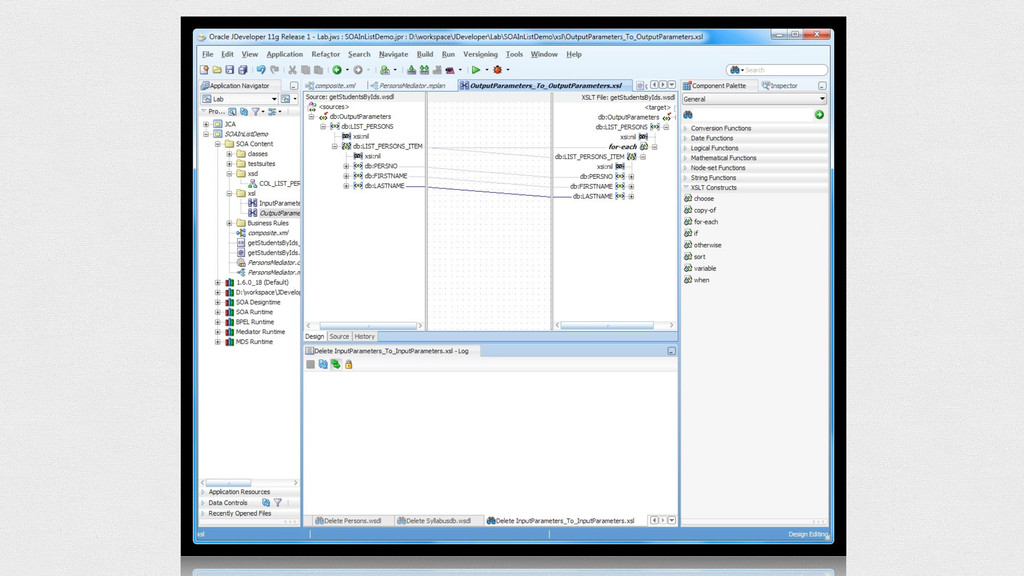
Task: Collapse XSLT Constructs group
Action: click(686, 187)
